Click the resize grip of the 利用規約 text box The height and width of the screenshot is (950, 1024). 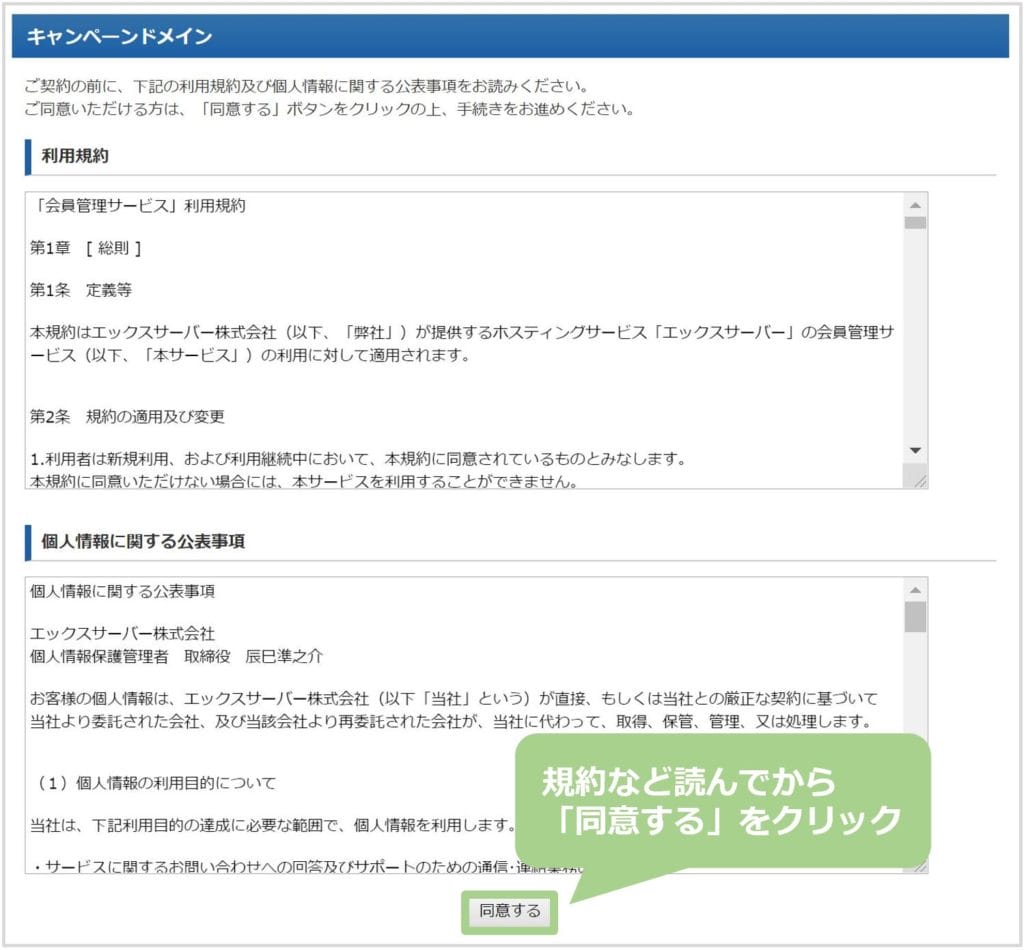click(x=920, y=481)
